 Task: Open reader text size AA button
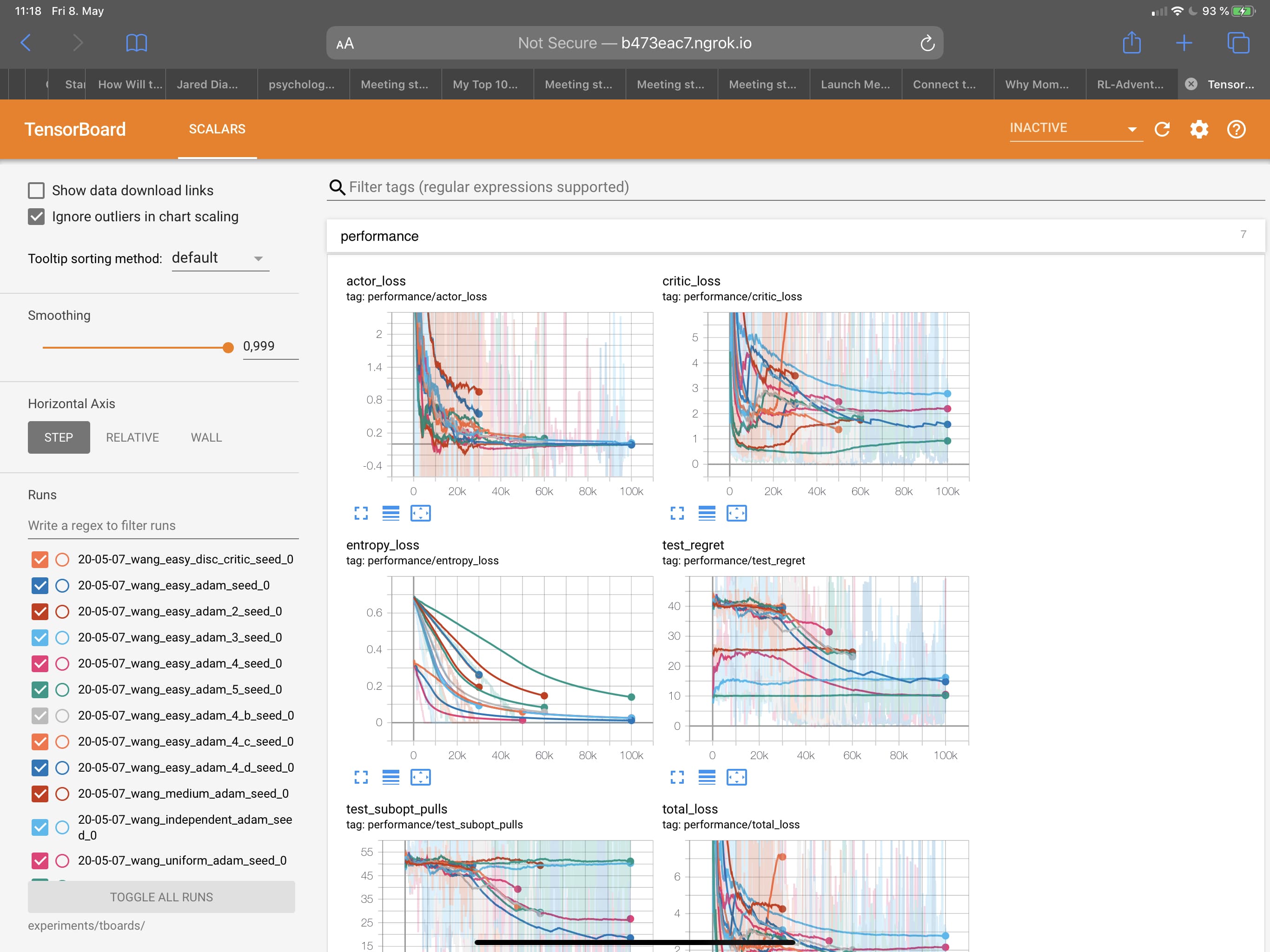[345, 44]
